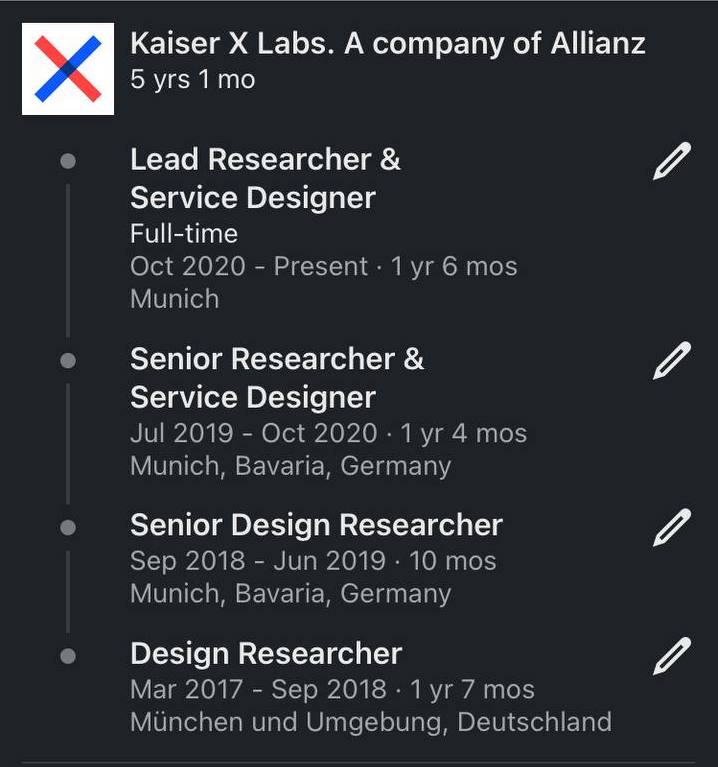Open the Senior Researcher & Service Designer title
This screenshot has width=718, height=767.
click(x=277, y=377)
